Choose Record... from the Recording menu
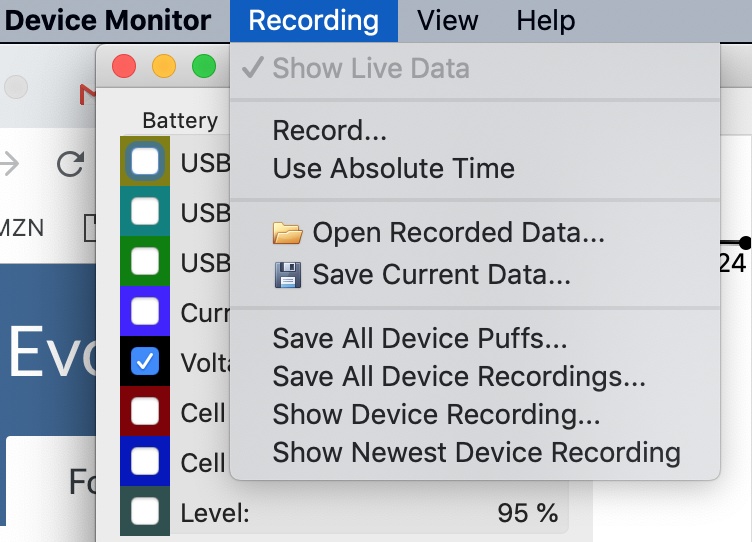The width and height of the screenshot is (752, 542). 330,131
